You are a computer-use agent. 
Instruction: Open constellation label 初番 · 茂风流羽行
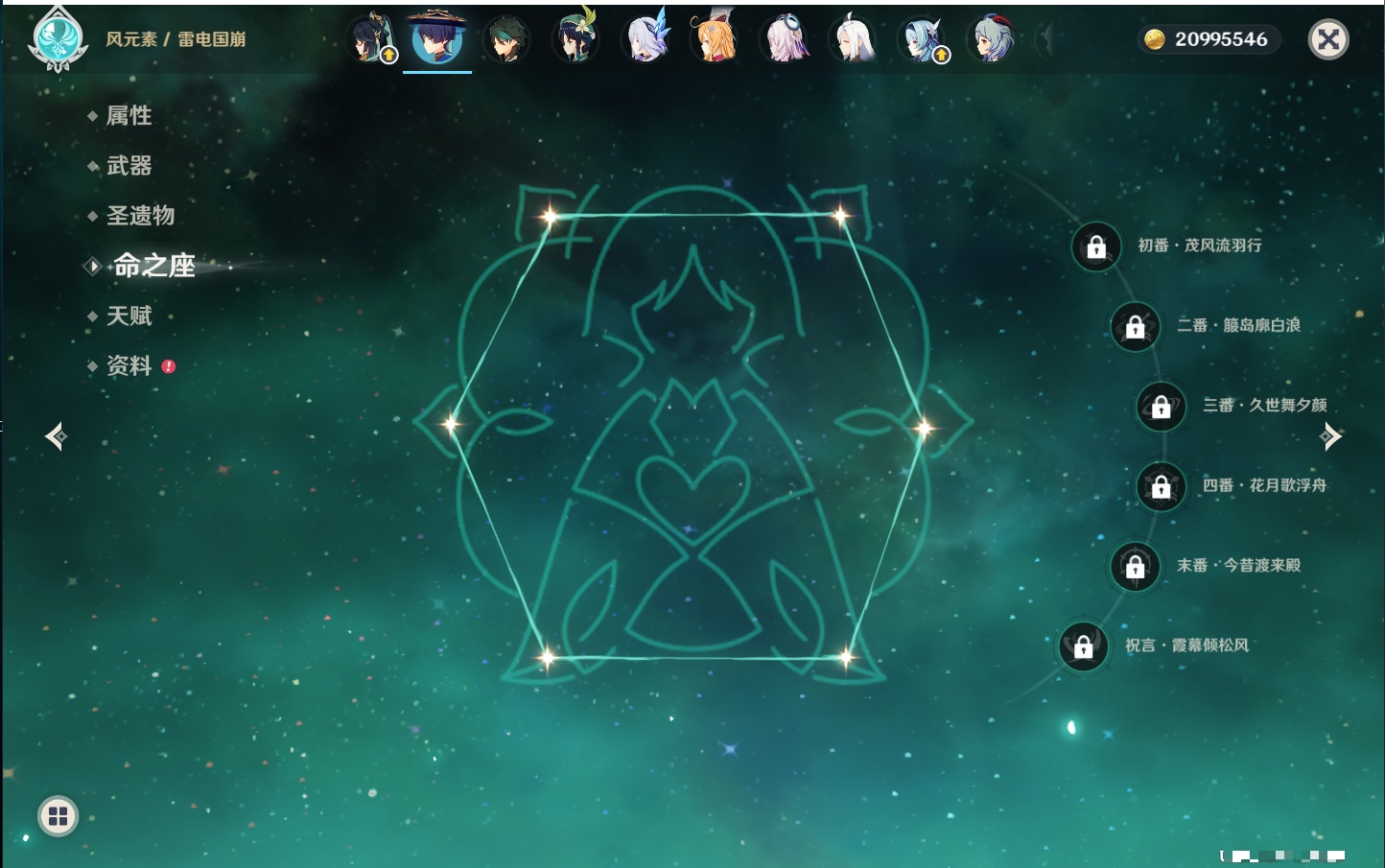click(1200, 246)
